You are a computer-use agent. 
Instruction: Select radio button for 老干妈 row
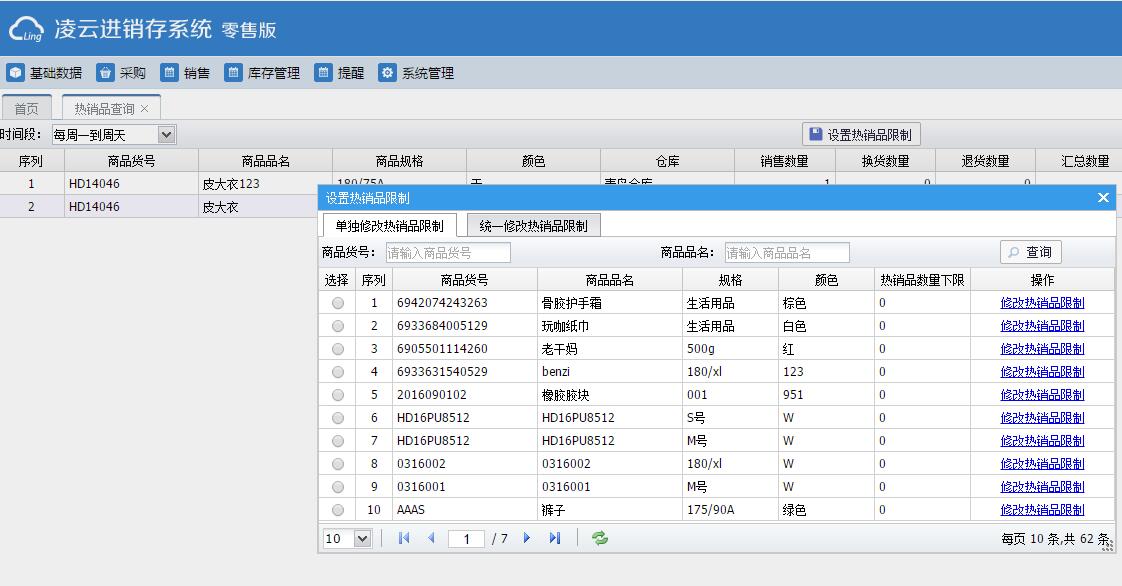[x=338, y=349]
